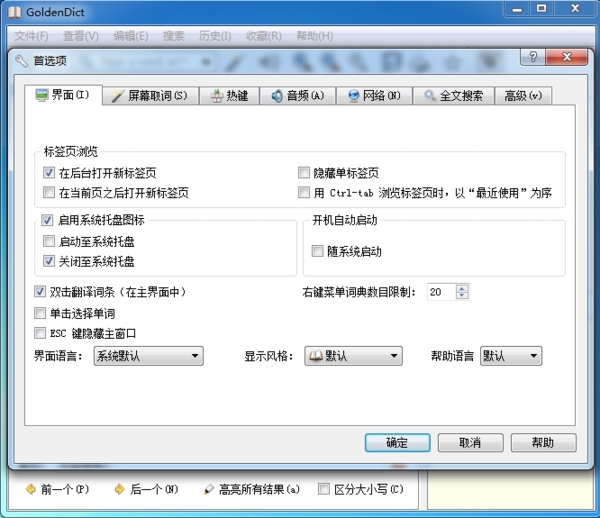Click the 热键 tab icon
The height and width of the screenshot is (518, 600).
click(x=217, y=96)
